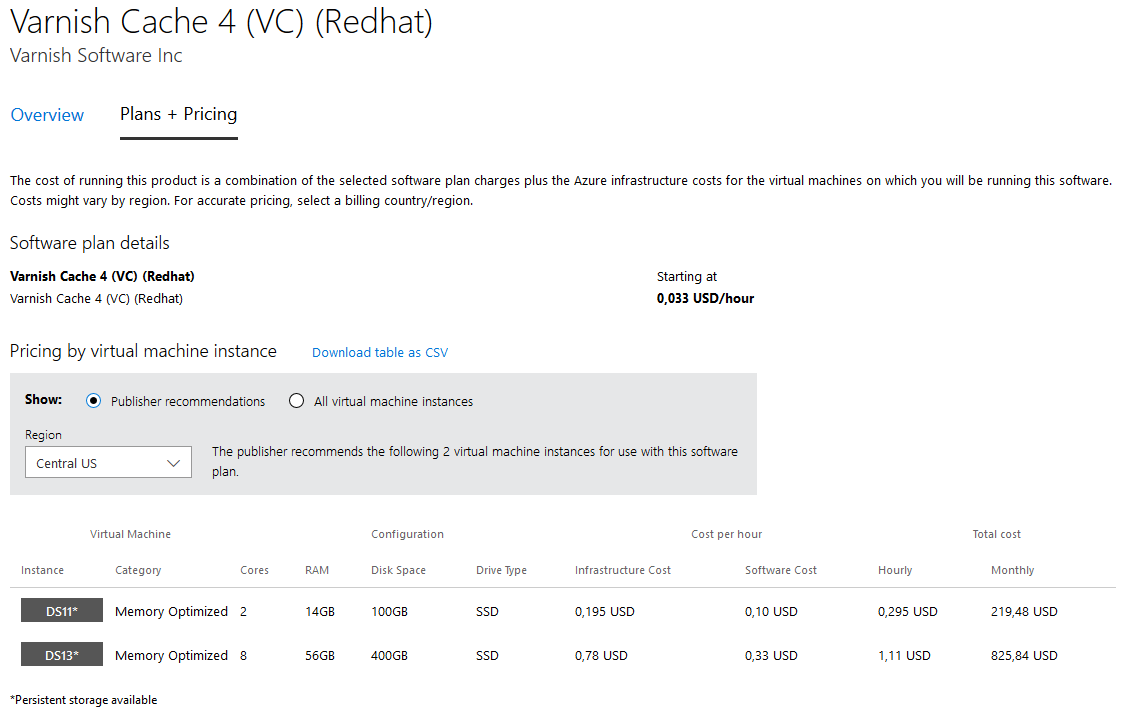Click the Persistent storage available footnote

(84, 700)
